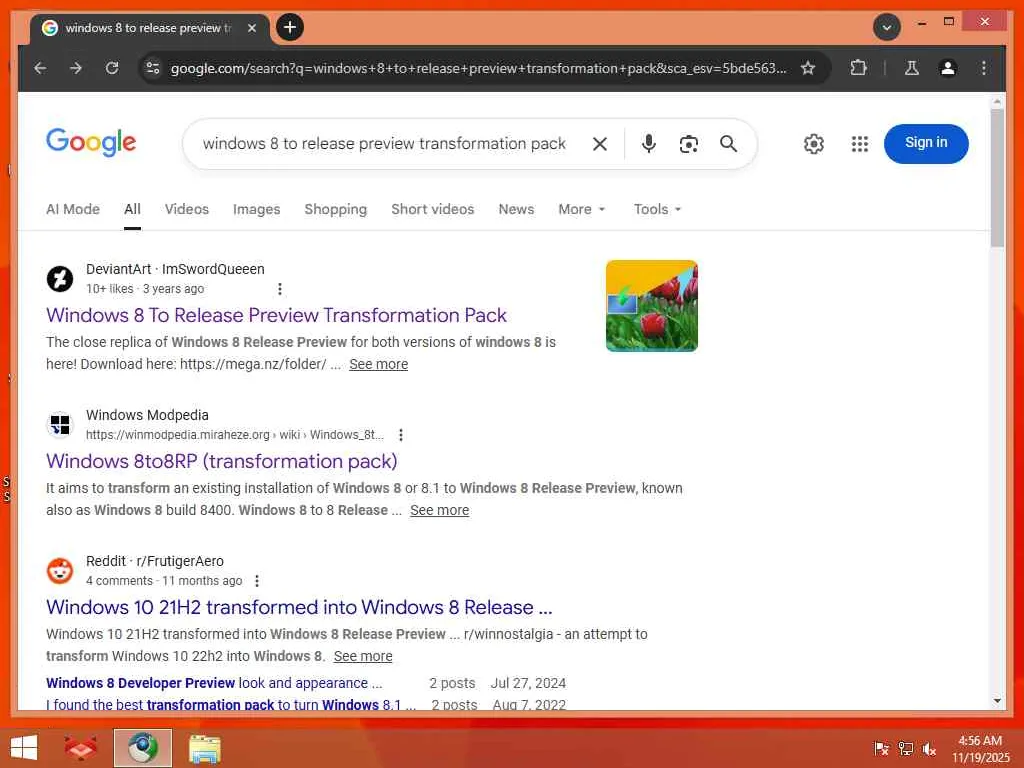Screen dimensions: 1024x768
Task: Open Windows 8to8RP transformation pack link
Action: coord(221,462)
